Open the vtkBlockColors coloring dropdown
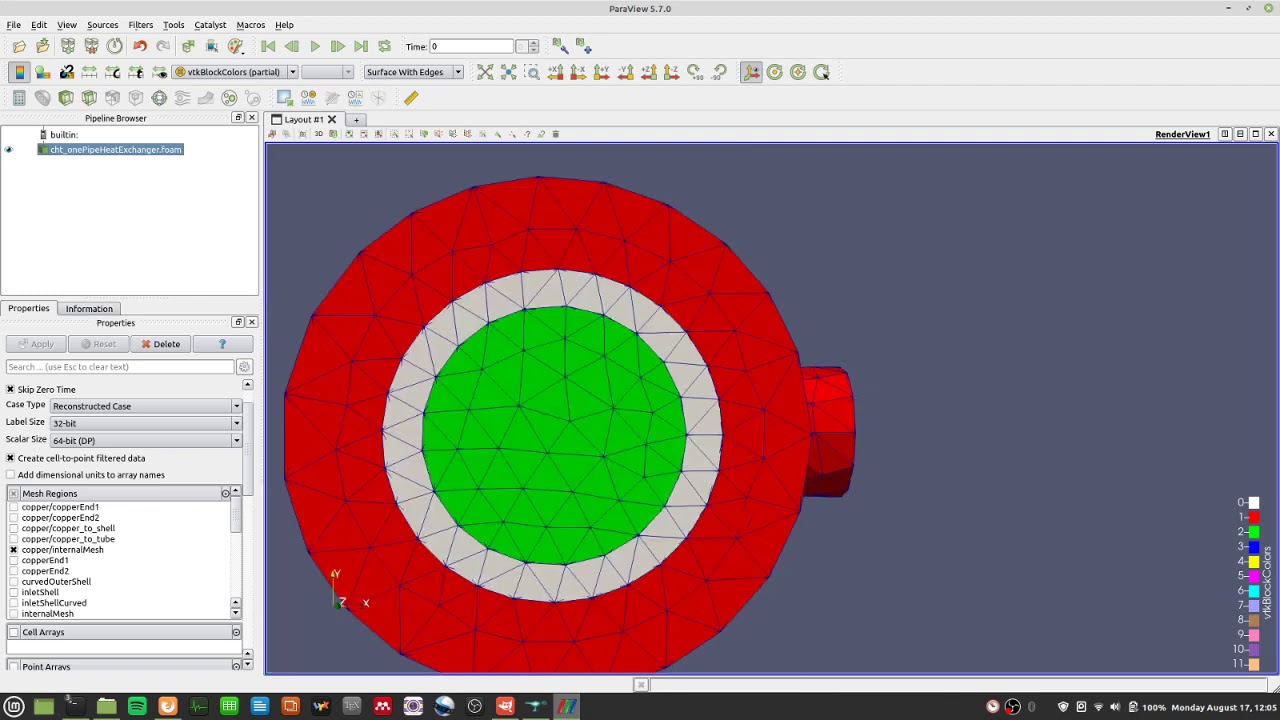Viewport: 1280px width, 720px height. [236, 72]
